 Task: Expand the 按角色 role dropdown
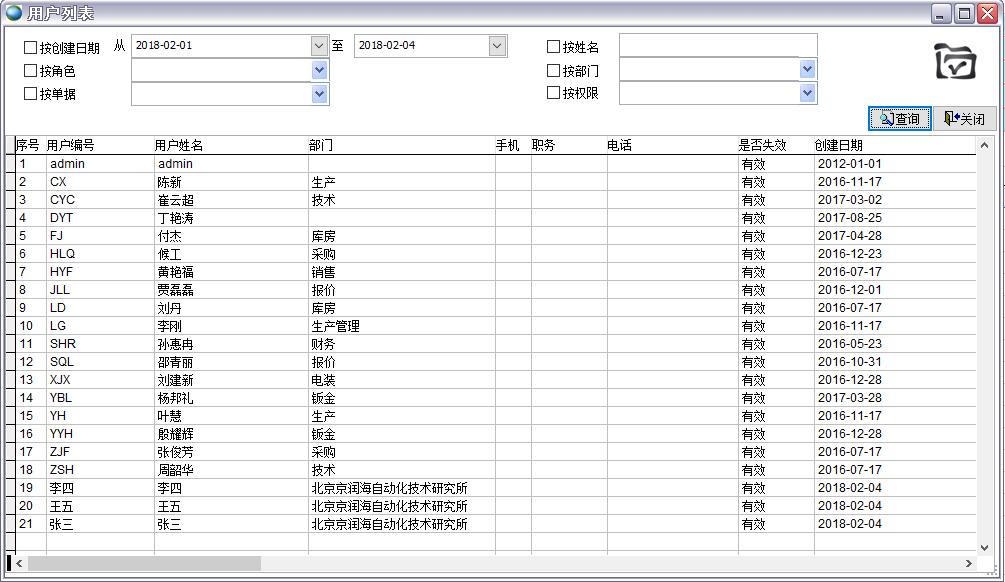319,70
